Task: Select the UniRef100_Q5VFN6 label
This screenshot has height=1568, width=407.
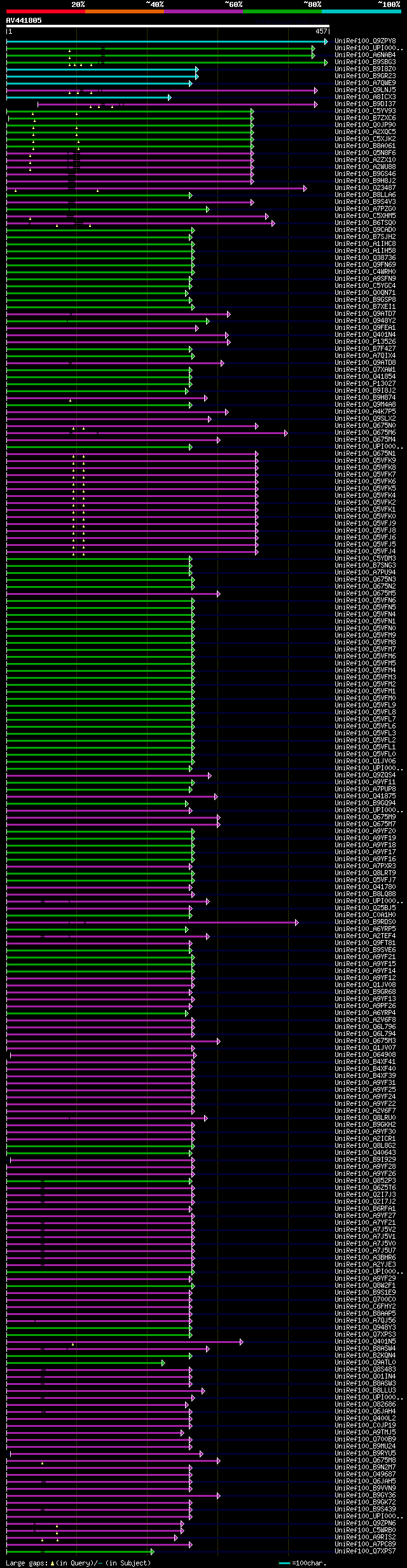Action: (365, 601)
